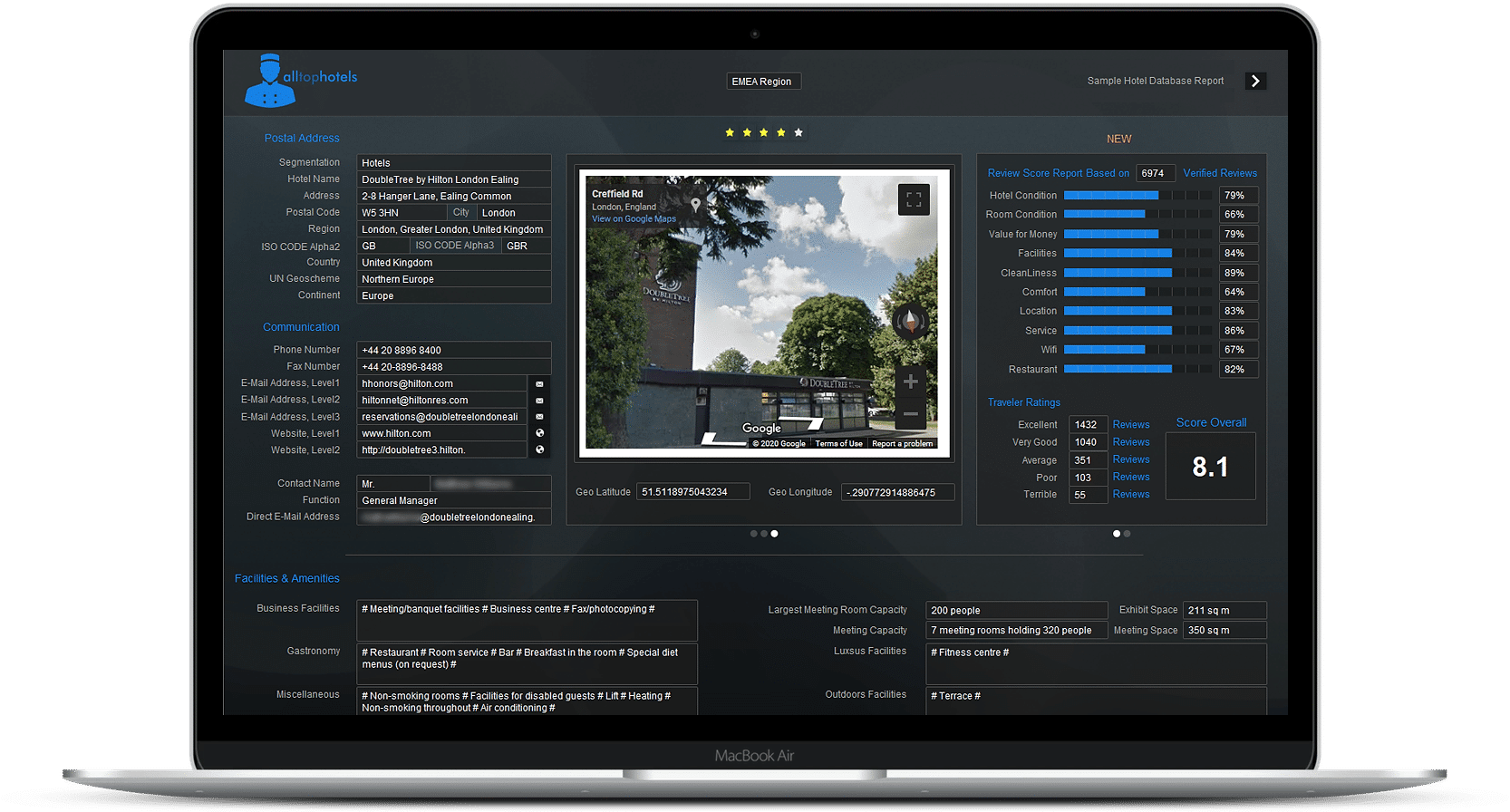The width and height of the screenshot is (1510, 812).
Task: Click the Postal Address heading
Action: point(302,139)
